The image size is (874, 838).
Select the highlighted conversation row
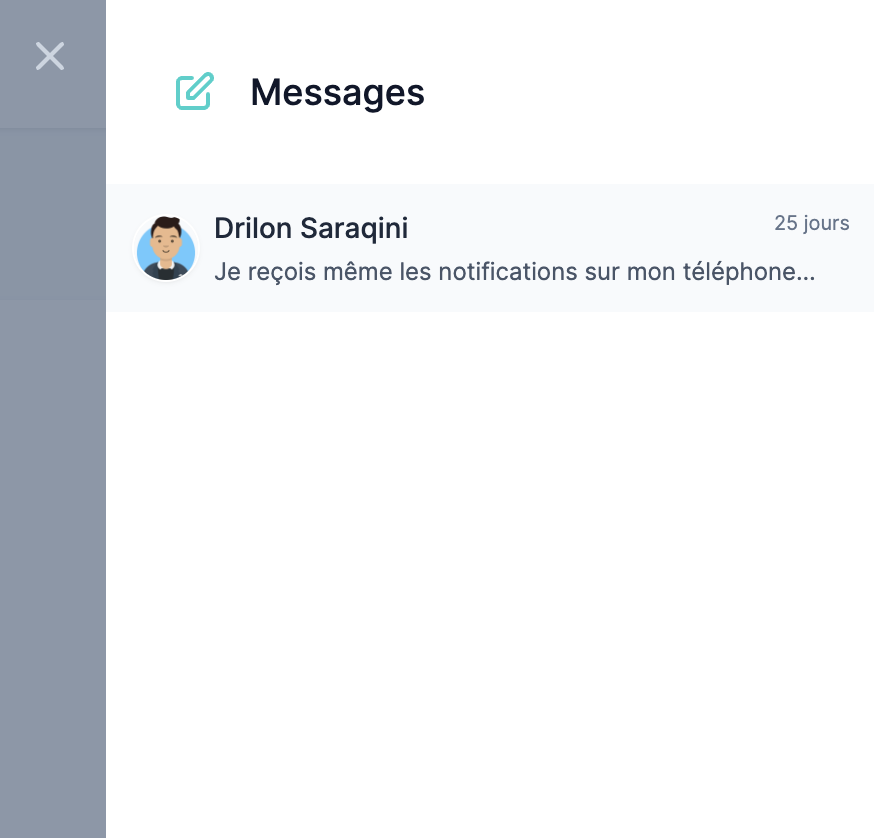tap(600, 248)
